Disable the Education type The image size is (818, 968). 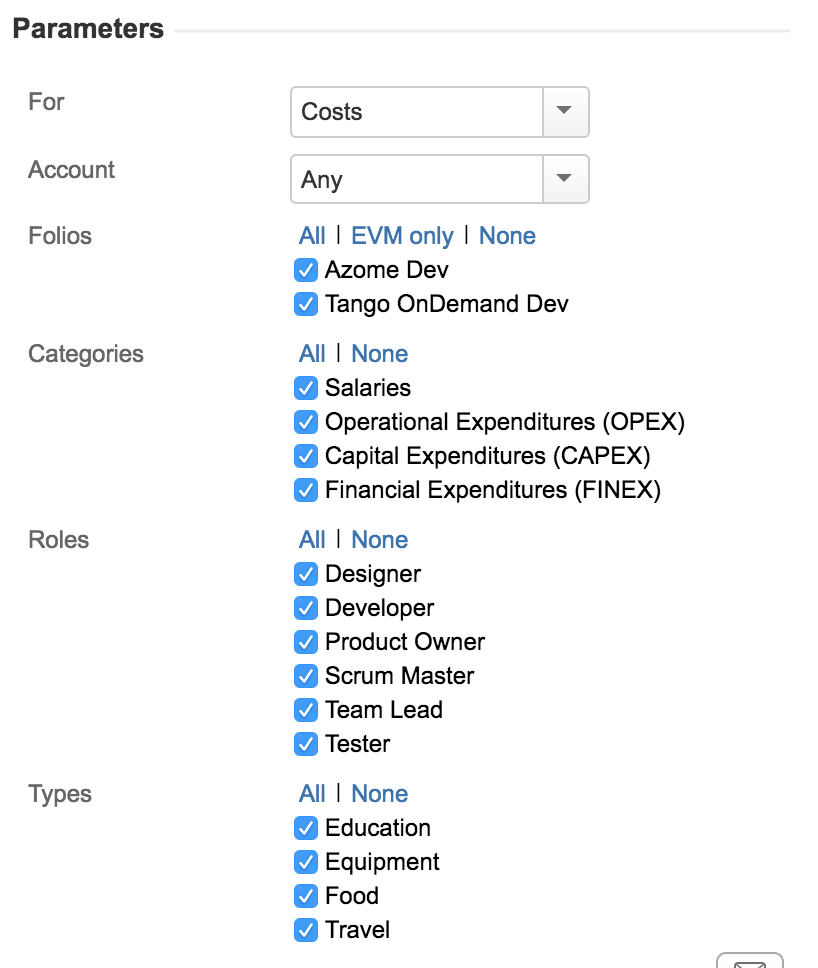(x=306, y=828)
